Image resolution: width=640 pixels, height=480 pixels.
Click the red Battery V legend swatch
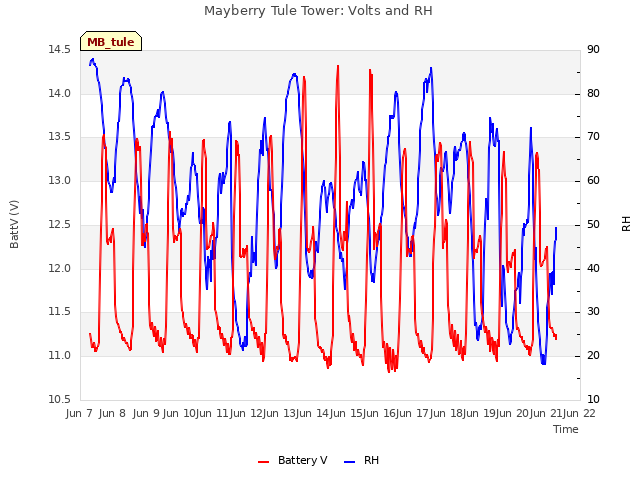point(264,462)
